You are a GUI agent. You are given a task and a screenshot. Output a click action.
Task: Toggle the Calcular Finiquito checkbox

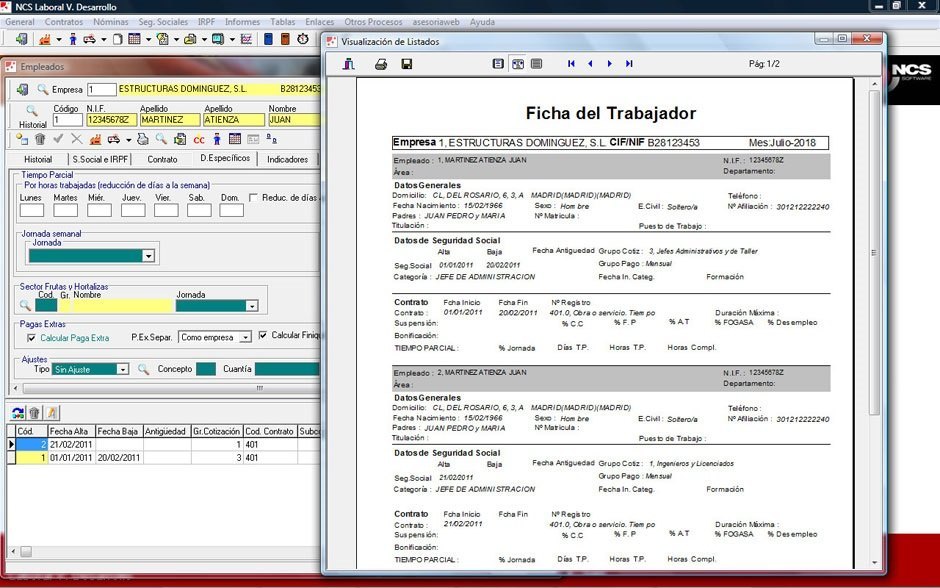click(263, 335)
